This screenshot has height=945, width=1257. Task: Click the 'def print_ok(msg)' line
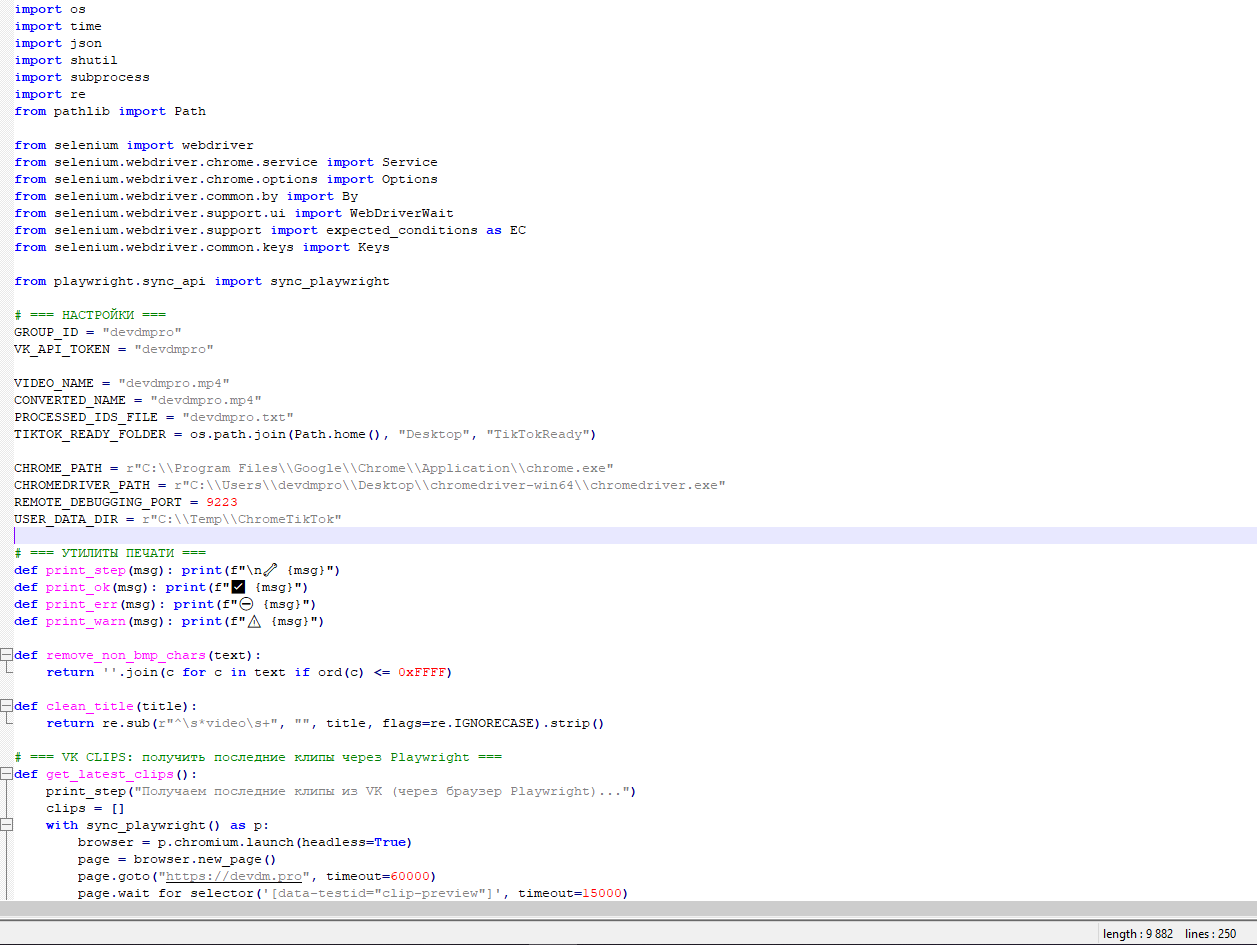[162, 587]
